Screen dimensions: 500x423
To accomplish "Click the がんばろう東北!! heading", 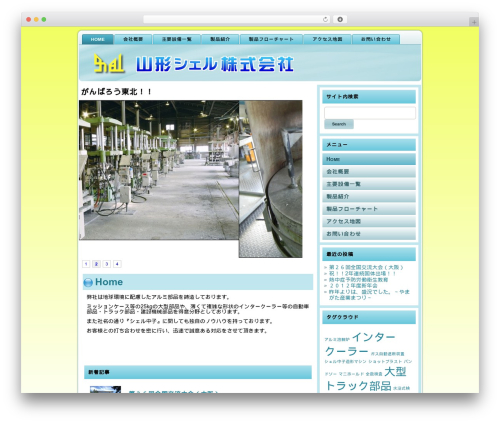I will coord(116,92).
